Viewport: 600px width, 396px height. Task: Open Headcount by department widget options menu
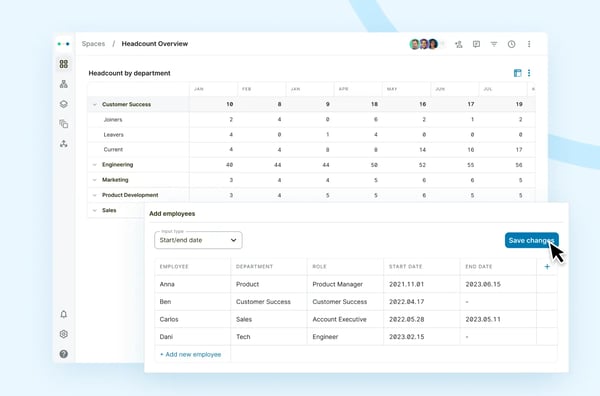click(529, 73)
